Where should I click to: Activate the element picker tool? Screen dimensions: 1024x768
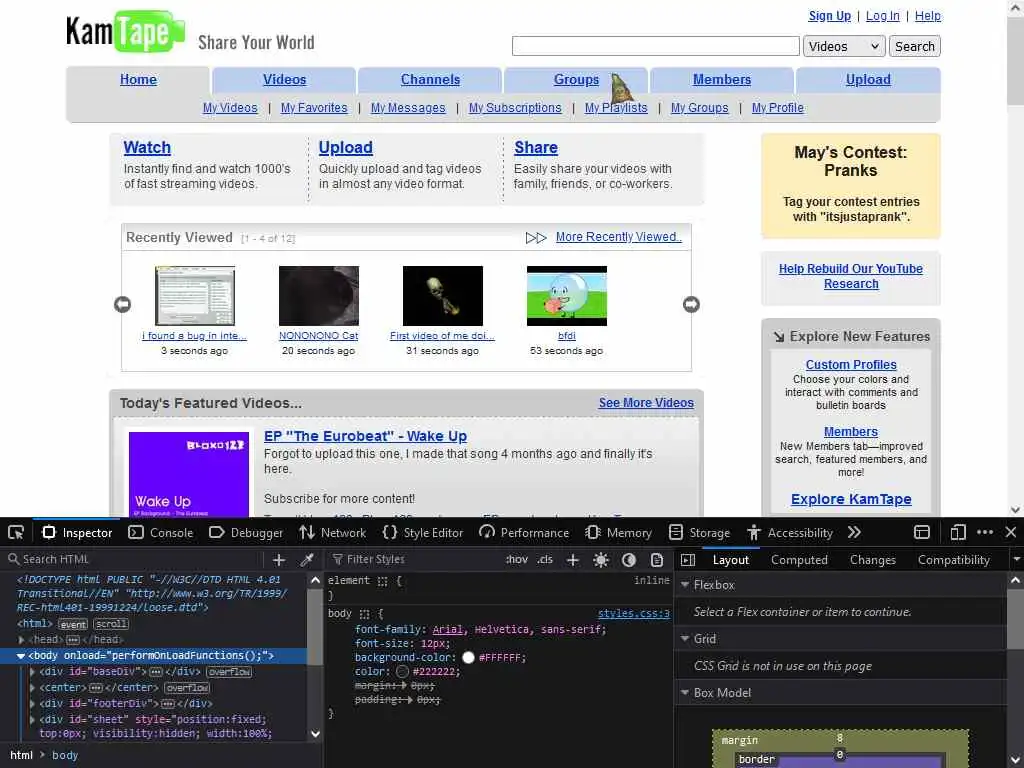16,533
